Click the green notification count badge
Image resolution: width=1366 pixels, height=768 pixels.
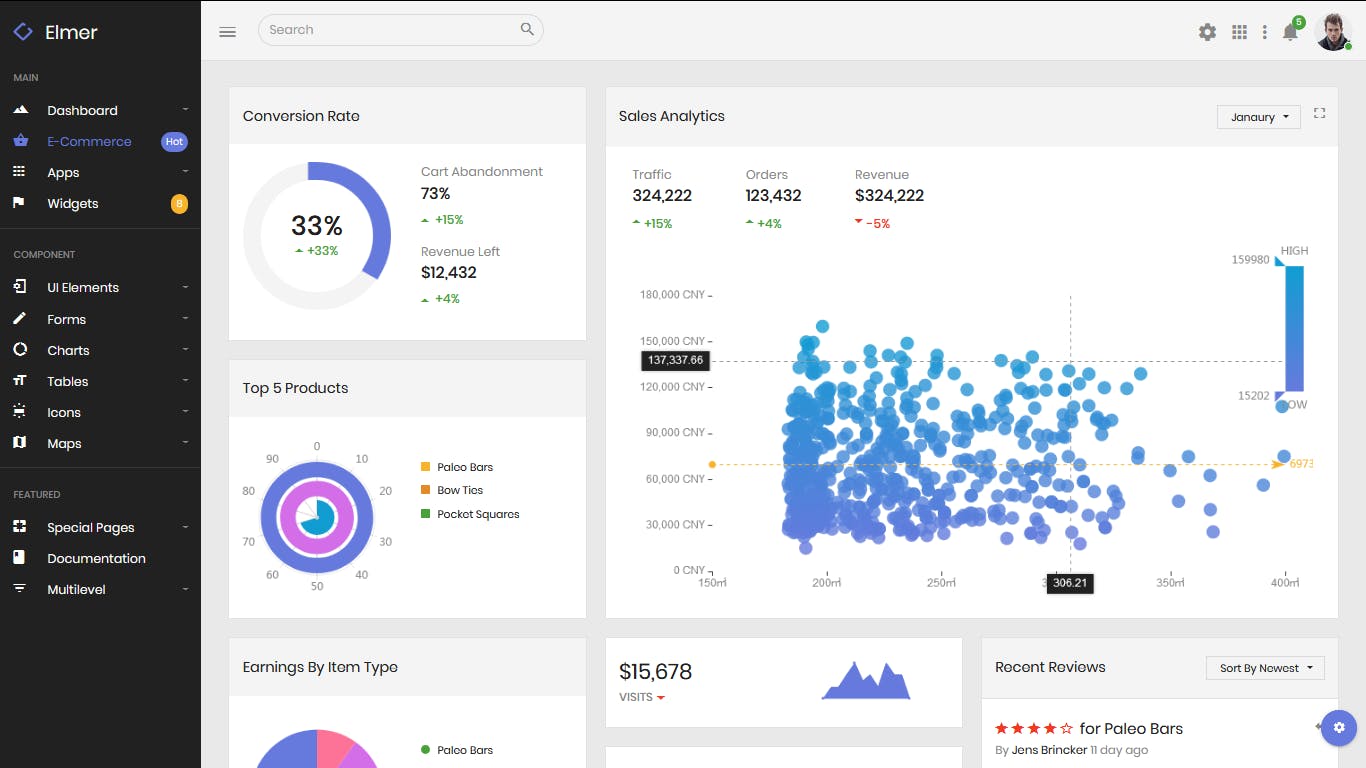(x=1298, y=22)
